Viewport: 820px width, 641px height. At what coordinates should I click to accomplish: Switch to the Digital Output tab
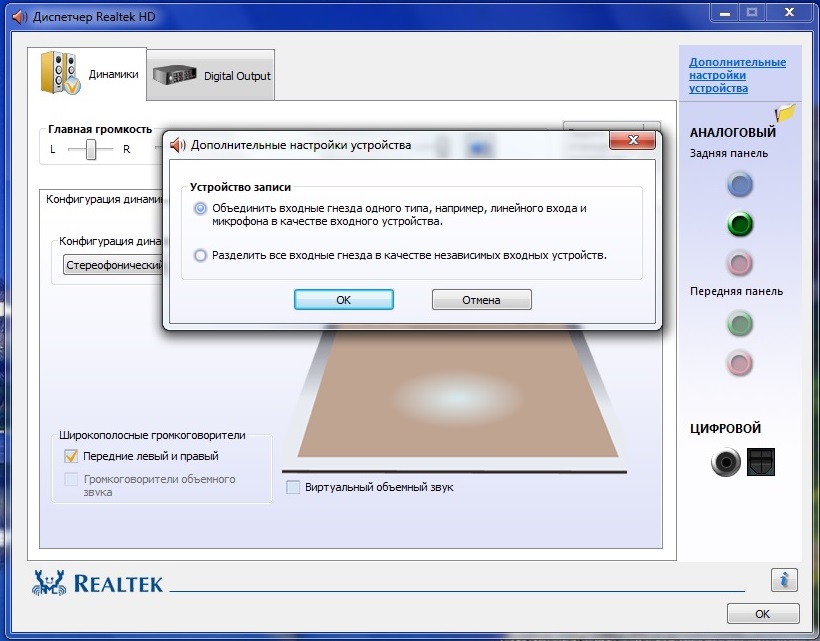[x=212, y=76]
